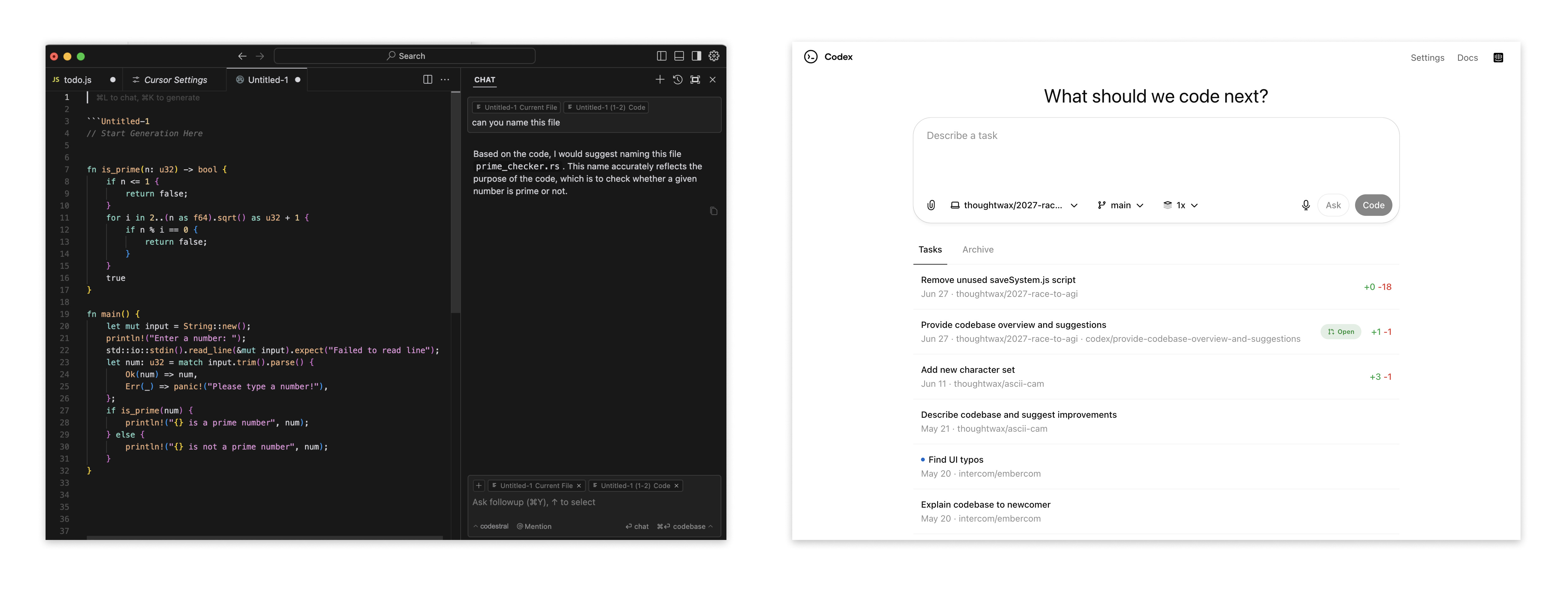Start new chat with plus icon

660,80
